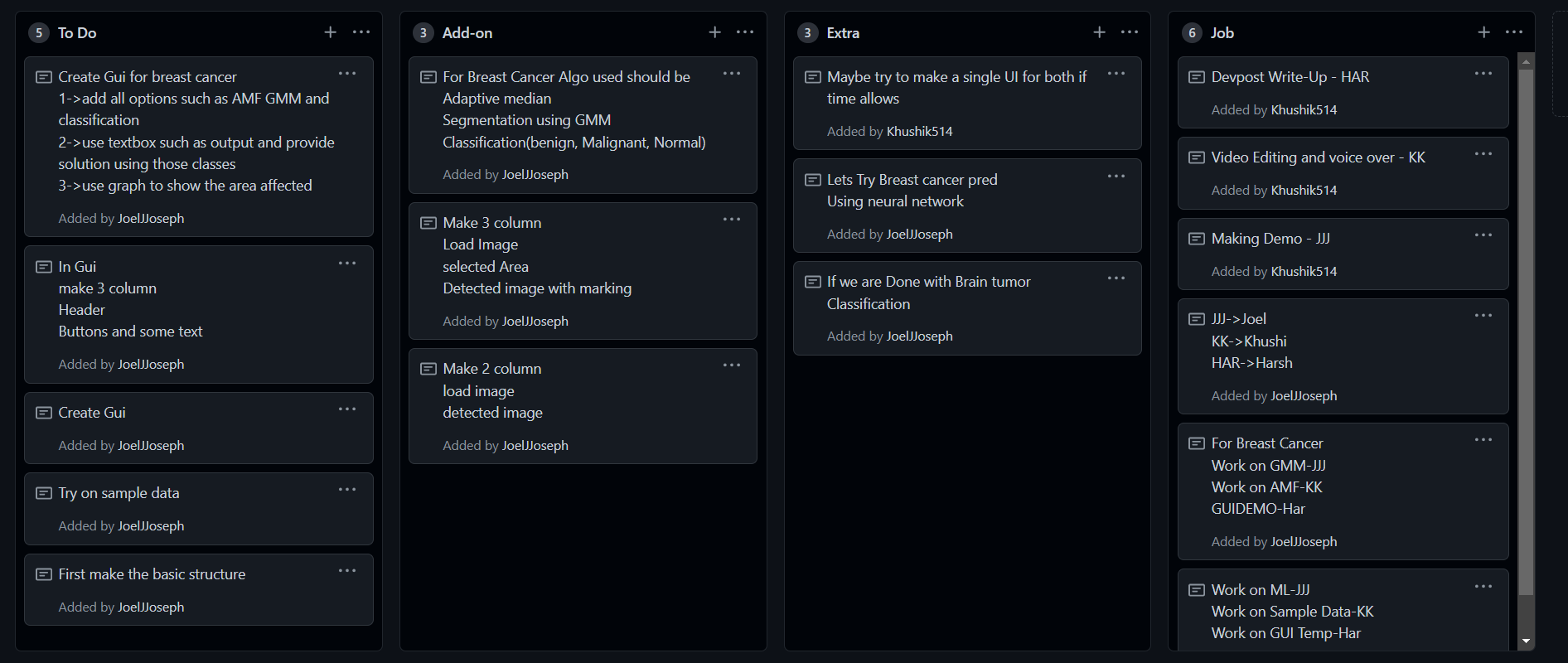Image resolution: width=1568 pixels, height=663 pixels.
Task: Click the Job column vertical scrollbar
Action: coord(1526,331)
